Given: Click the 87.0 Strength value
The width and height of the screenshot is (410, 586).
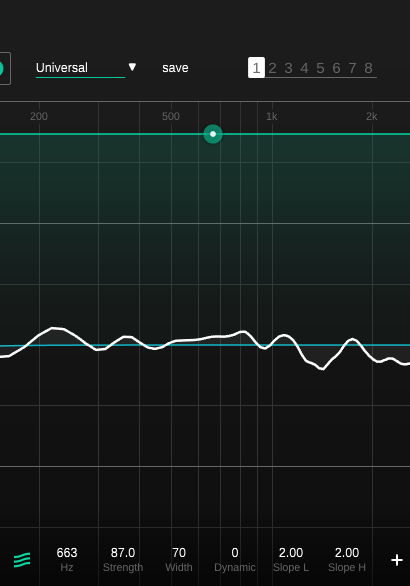Looking at the screenshot, I should [x=123, y=552].
